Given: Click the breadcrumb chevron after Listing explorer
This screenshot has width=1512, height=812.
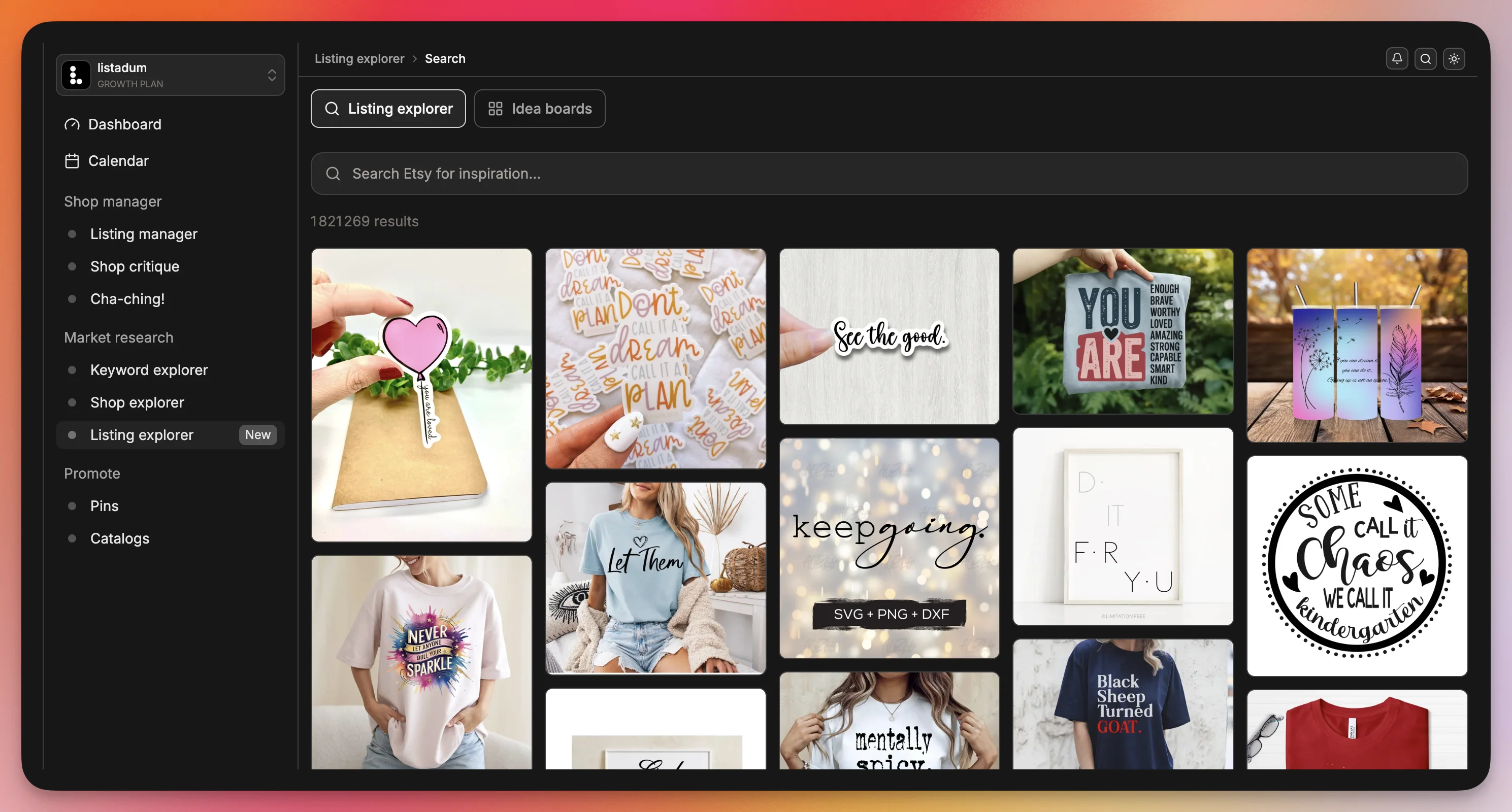Looking at the screenshot, I should pos(414,59).
